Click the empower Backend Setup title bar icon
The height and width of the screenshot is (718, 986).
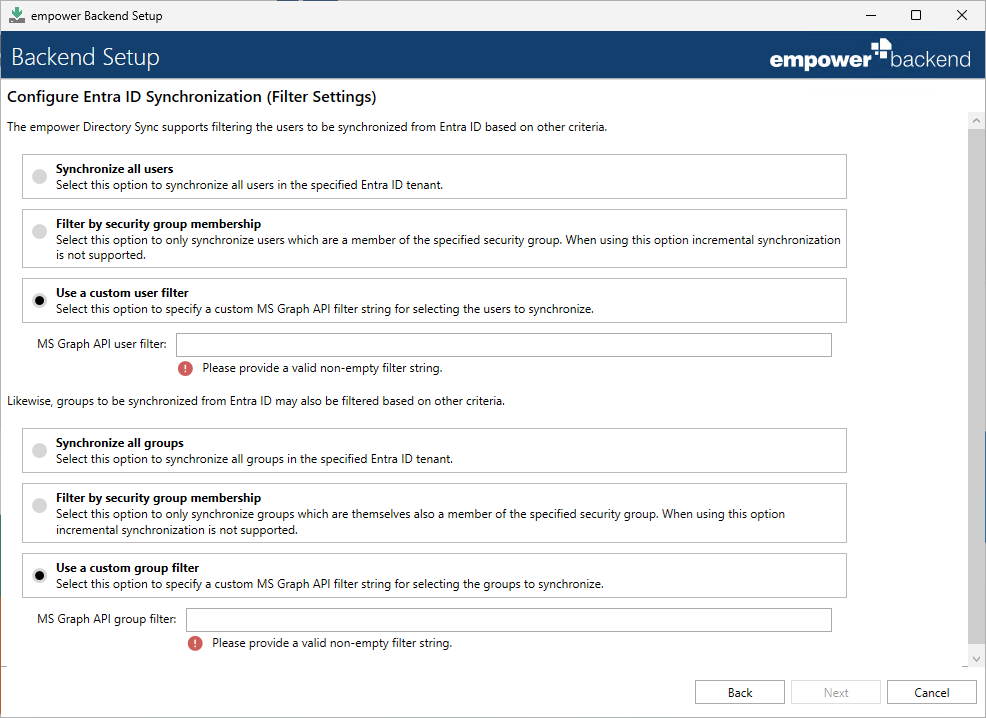pos(17,15)
